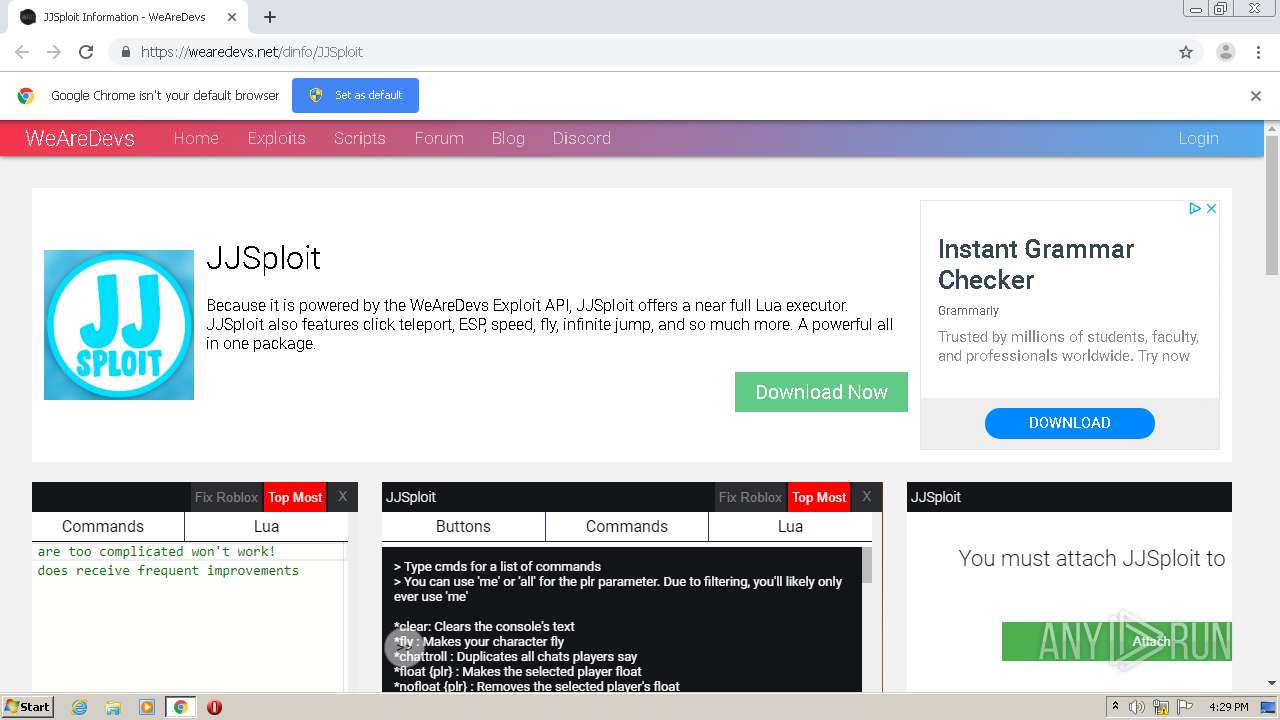1280x720 pixels.
Task: Click the padlock site security icon
Action: pos(125,52)
